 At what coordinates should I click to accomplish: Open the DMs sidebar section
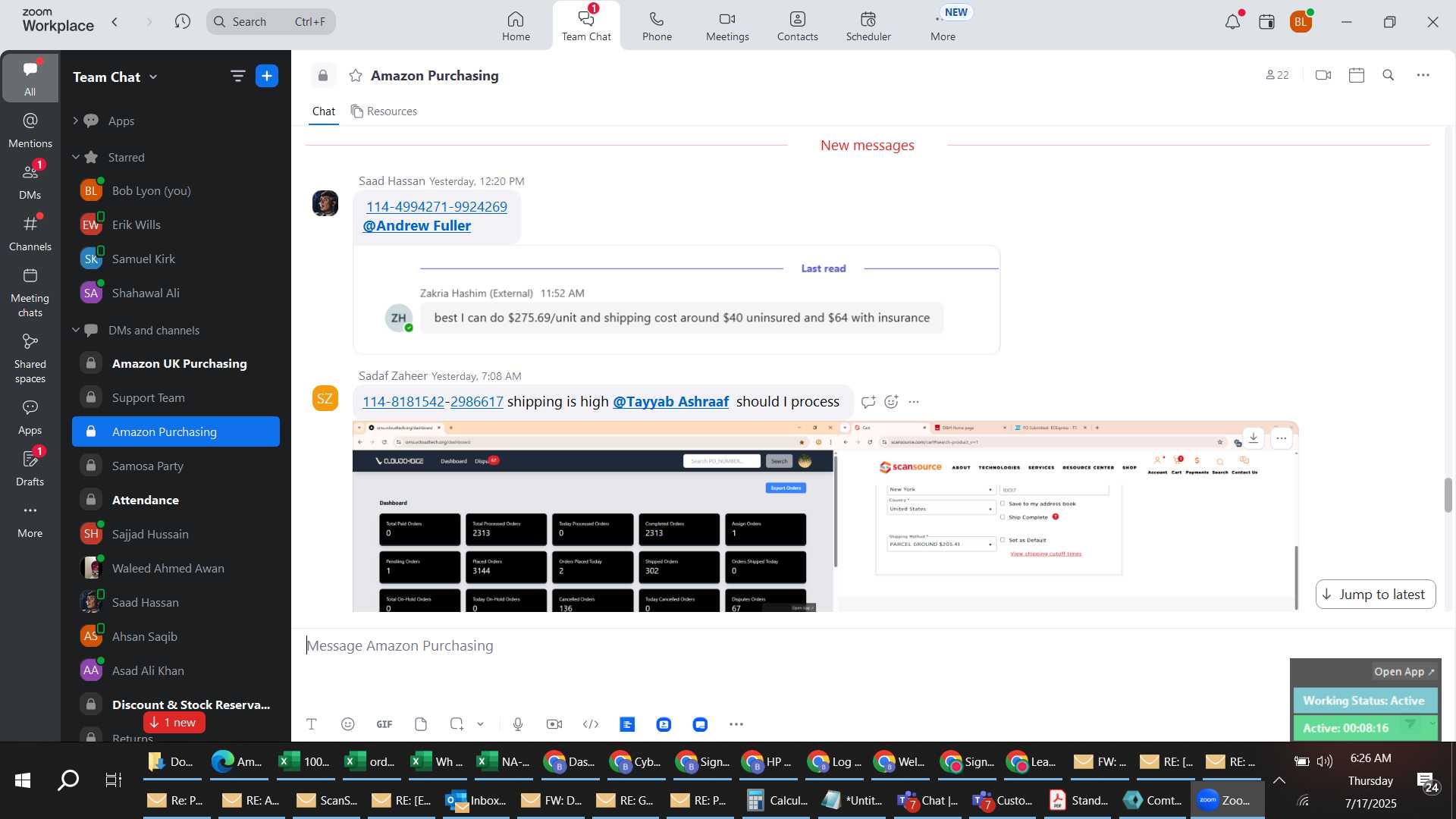pos(30,181)
